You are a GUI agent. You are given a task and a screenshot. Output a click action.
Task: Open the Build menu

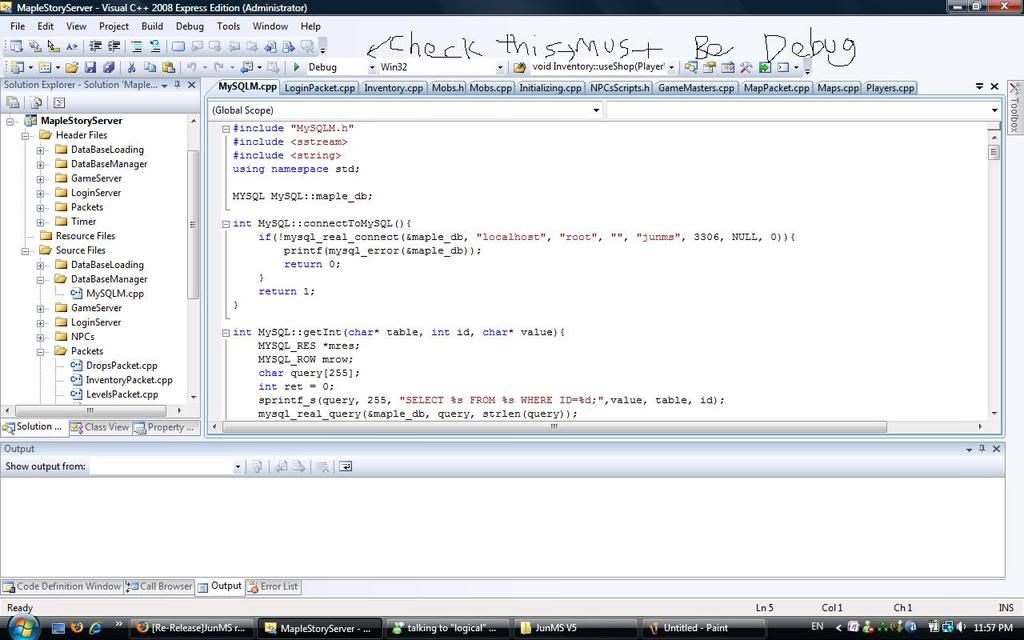[152, 26]
